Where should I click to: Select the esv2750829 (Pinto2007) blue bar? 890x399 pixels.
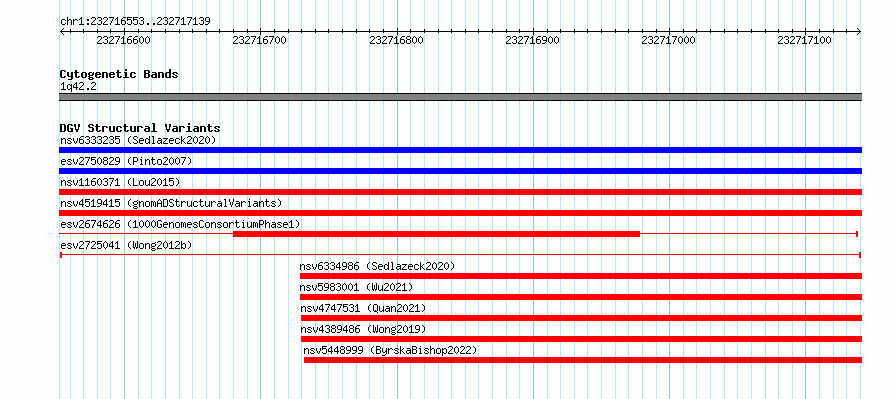[x=460, y=171]
